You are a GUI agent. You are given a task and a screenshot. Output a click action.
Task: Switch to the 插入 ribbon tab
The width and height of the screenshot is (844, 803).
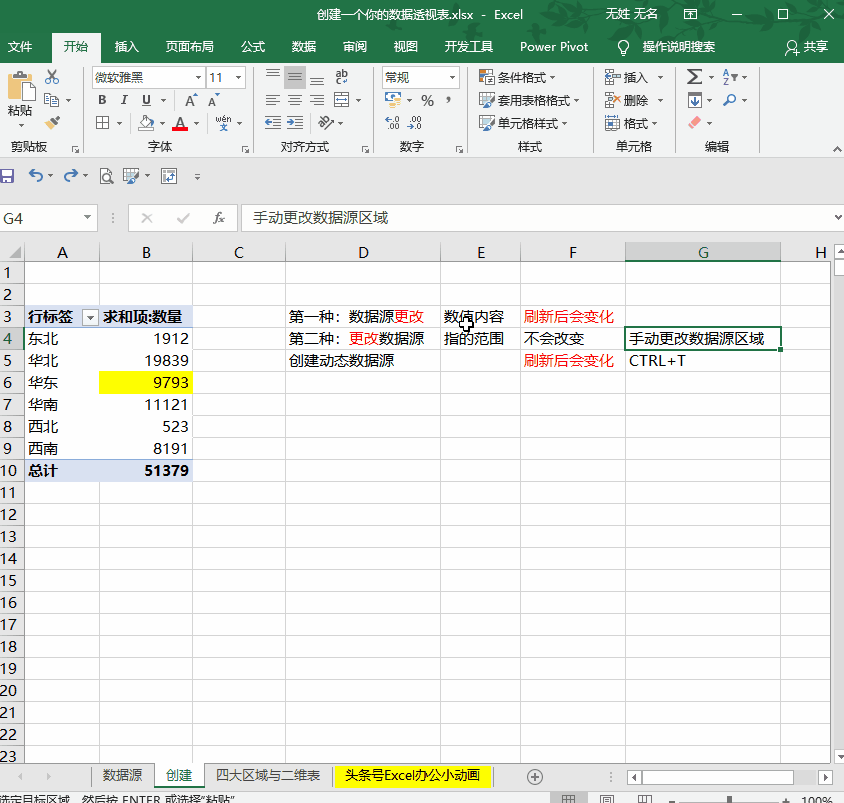(x=127, y=47)
